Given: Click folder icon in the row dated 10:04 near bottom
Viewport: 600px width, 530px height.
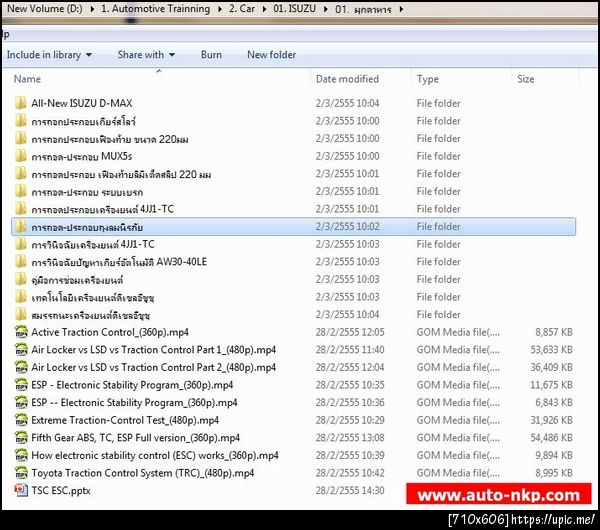Looking at the screenshot, I should tap(21, 314).
